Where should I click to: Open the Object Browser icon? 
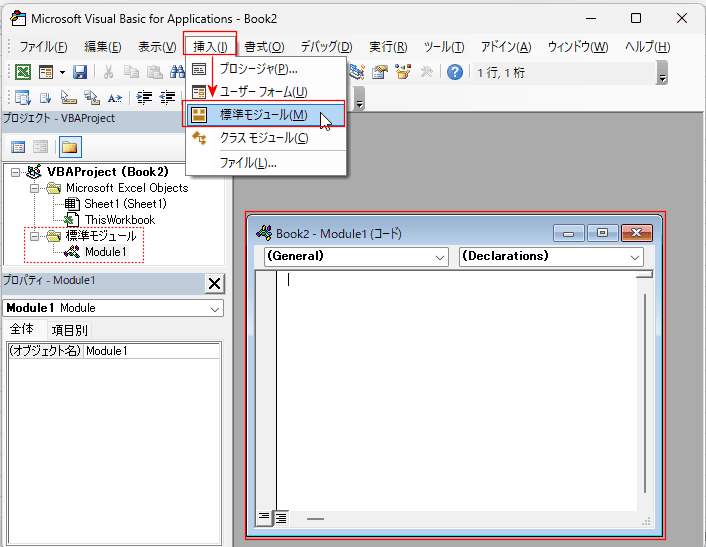[403, 72]
